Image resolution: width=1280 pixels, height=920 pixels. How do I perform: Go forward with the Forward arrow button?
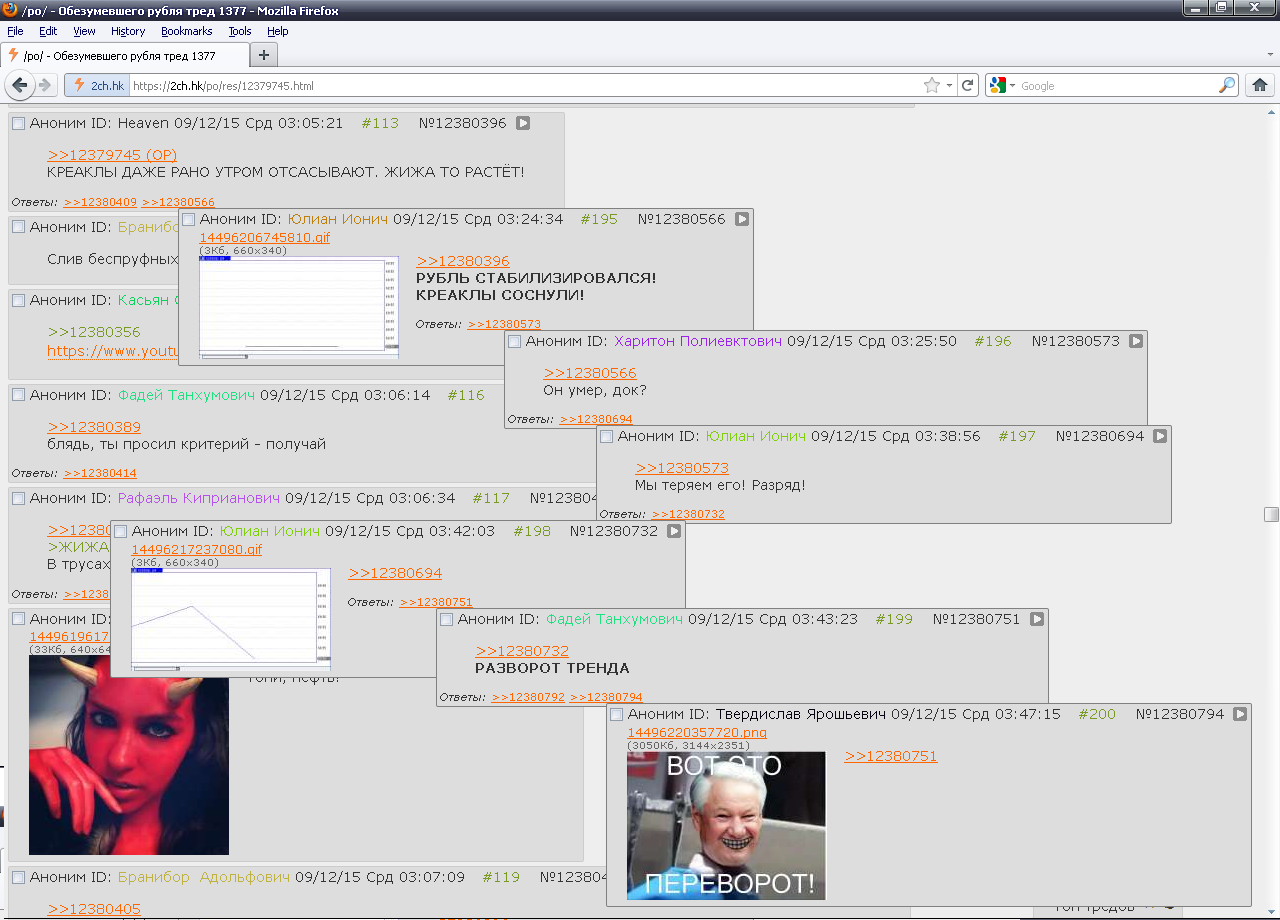[45, 85]
